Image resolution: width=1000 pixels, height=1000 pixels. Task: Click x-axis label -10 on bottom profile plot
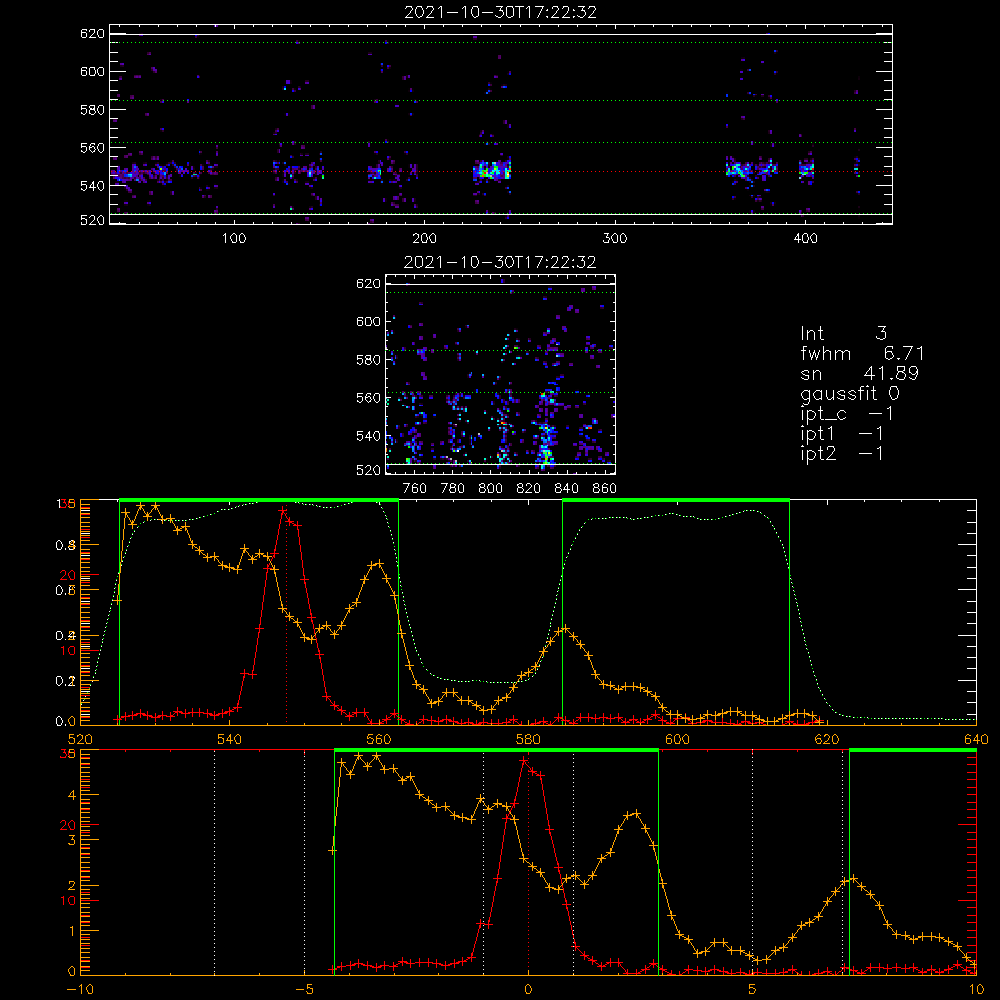[x=80, y=990]
